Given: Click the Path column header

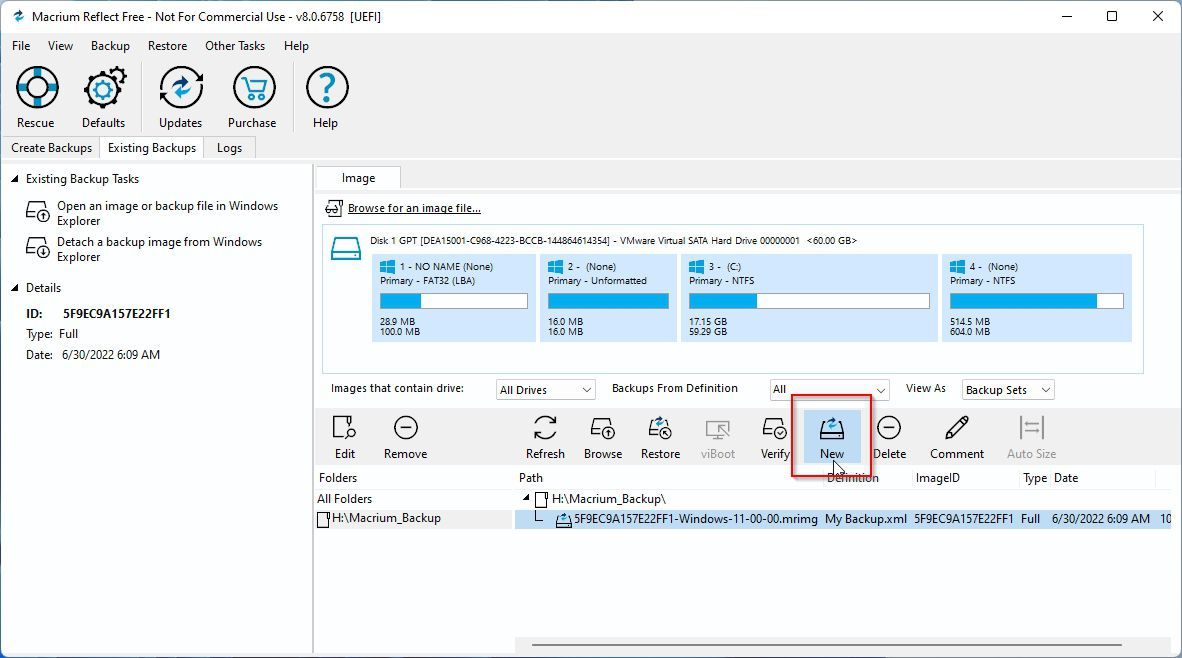Looking at the screenshot, I should [x=531, y=478].
